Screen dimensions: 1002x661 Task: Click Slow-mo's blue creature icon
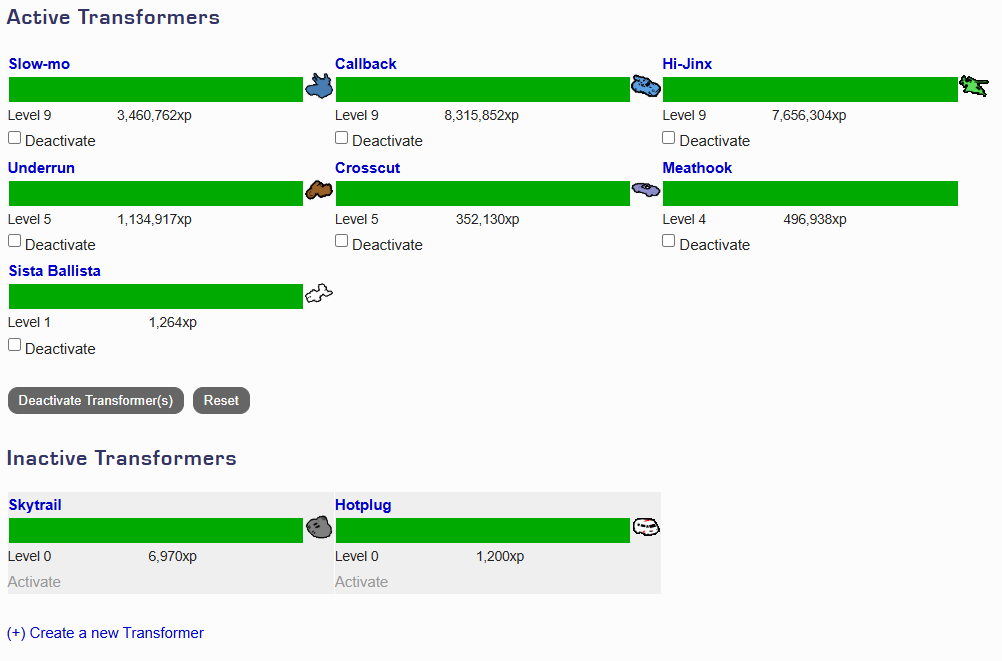click(318, 87)
